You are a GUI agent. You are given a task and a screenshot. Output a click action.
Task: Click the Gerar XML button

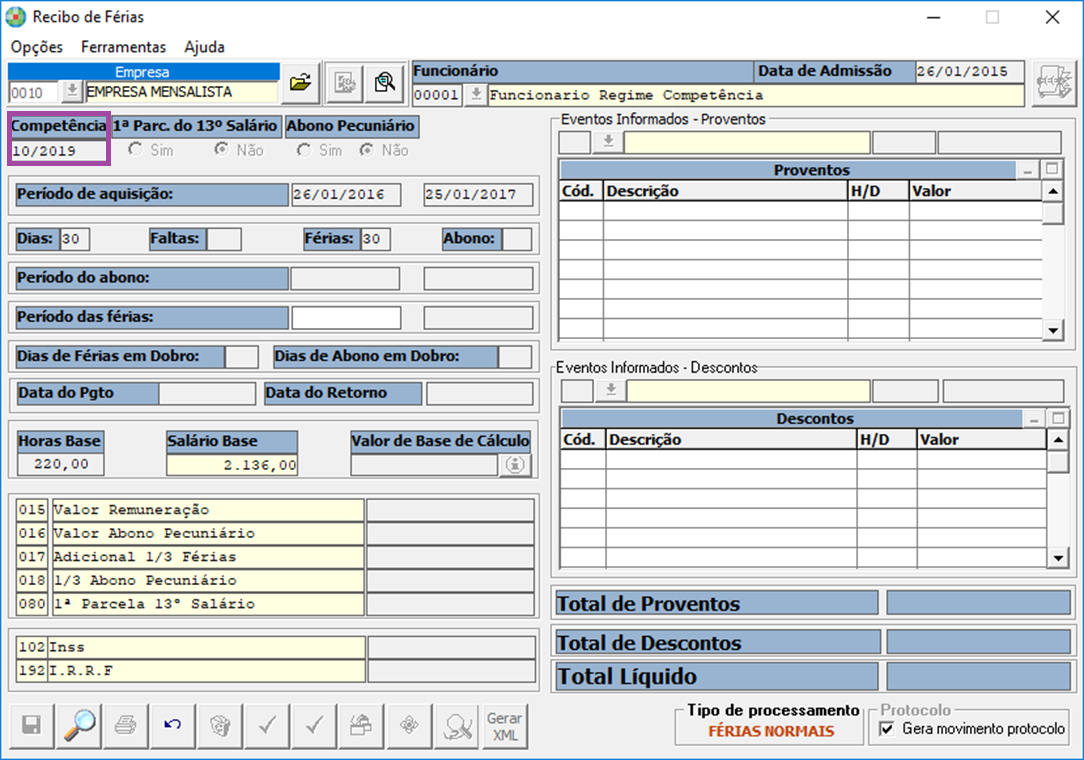point(505,725)
